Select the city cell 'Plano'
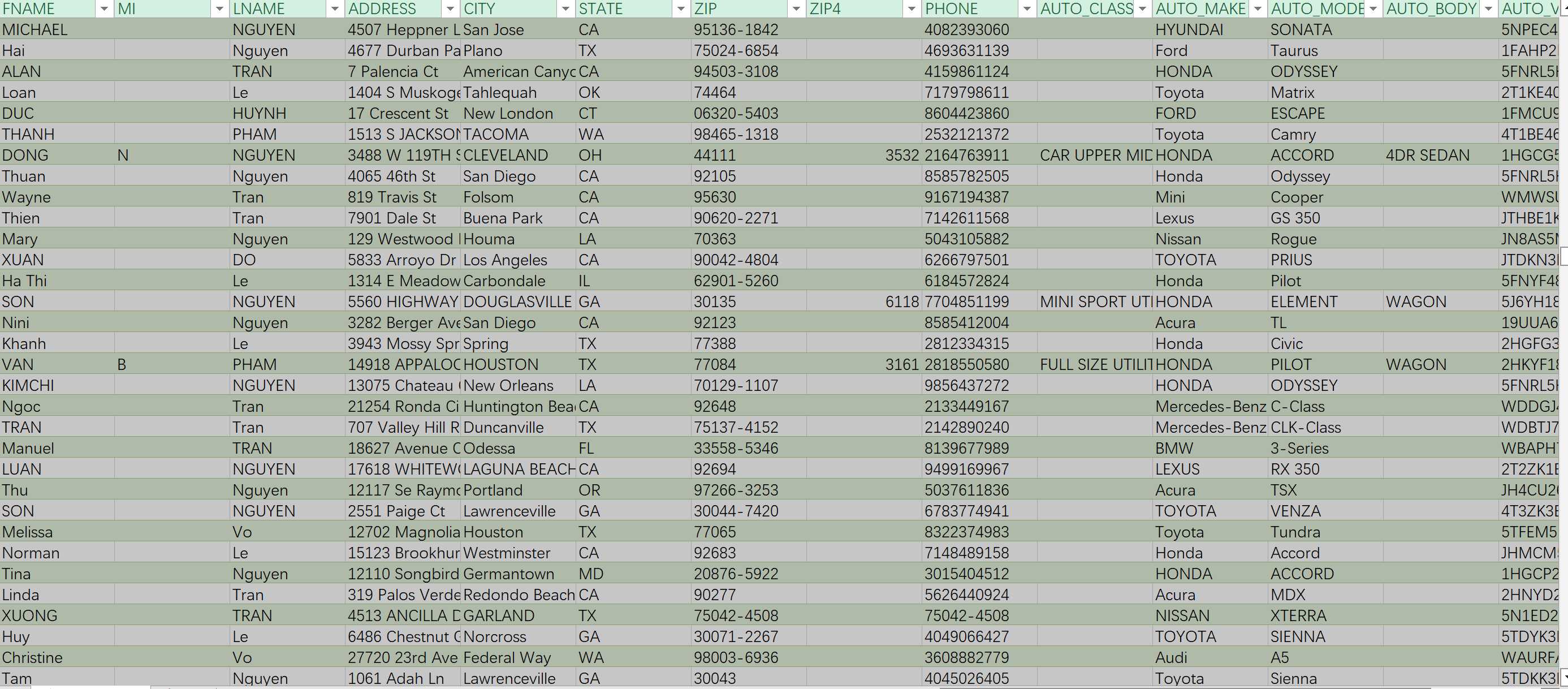 tap(518, 50)
